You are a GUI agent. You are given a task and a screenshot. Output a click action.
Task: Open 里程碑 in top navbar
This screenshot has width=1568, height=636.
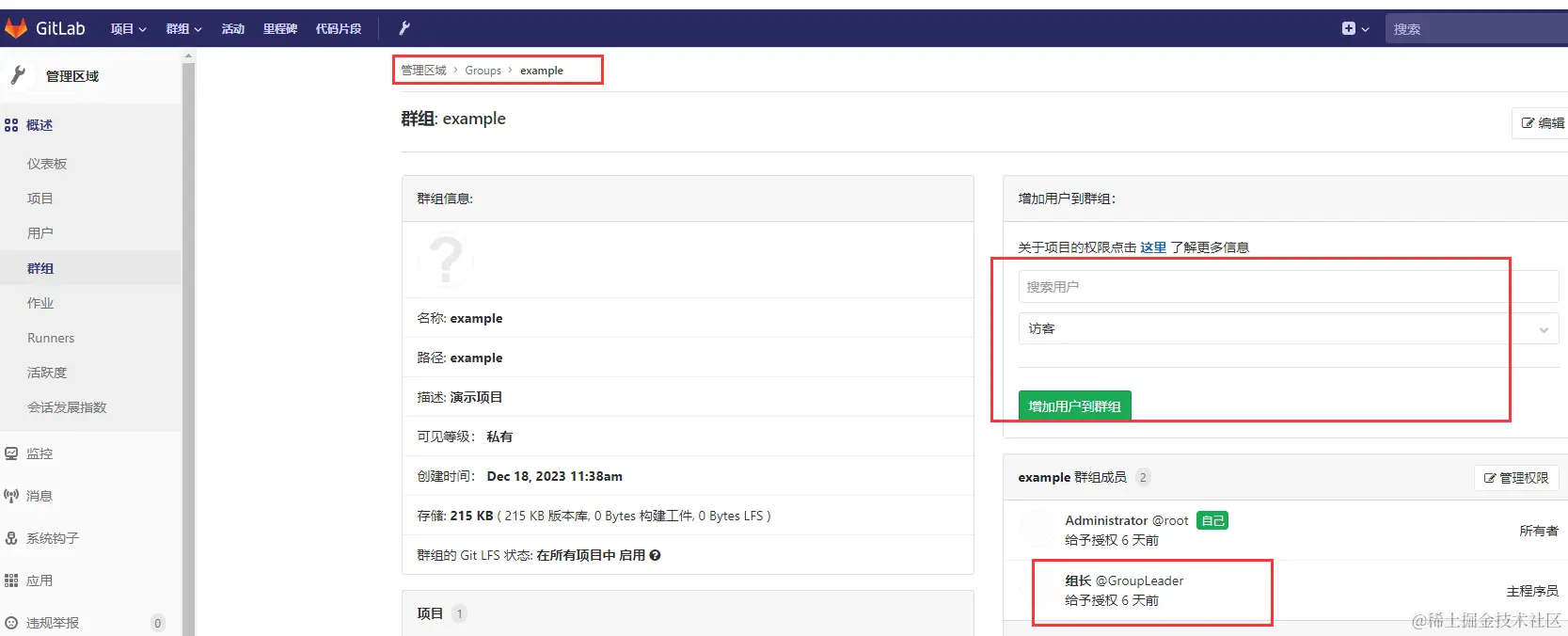[280, 29]
